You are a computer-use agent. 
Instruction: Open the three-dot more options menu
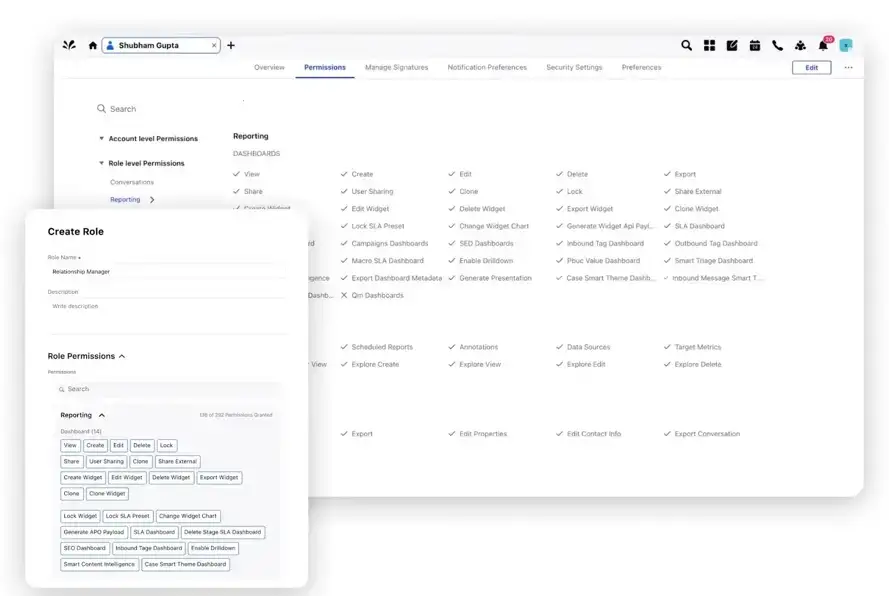click(848, 67)
